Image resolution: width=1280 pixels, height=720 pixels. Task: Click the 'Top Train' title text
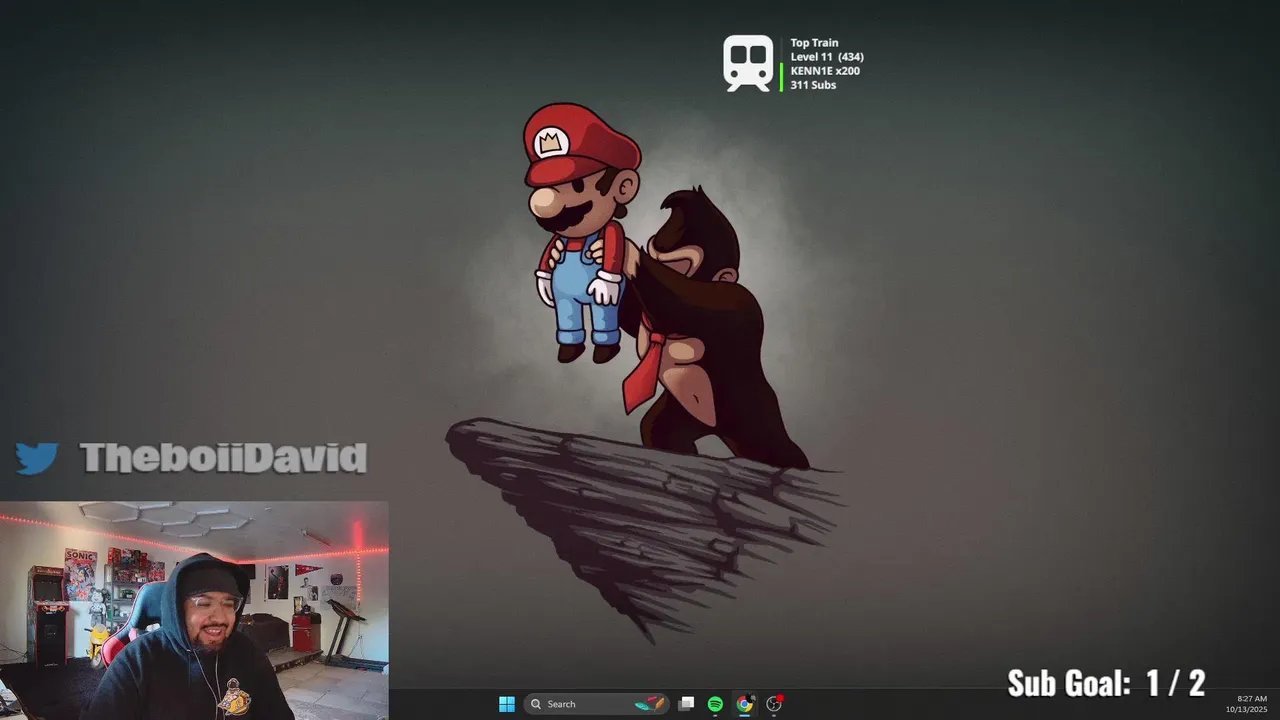click(x=814, y=43)
